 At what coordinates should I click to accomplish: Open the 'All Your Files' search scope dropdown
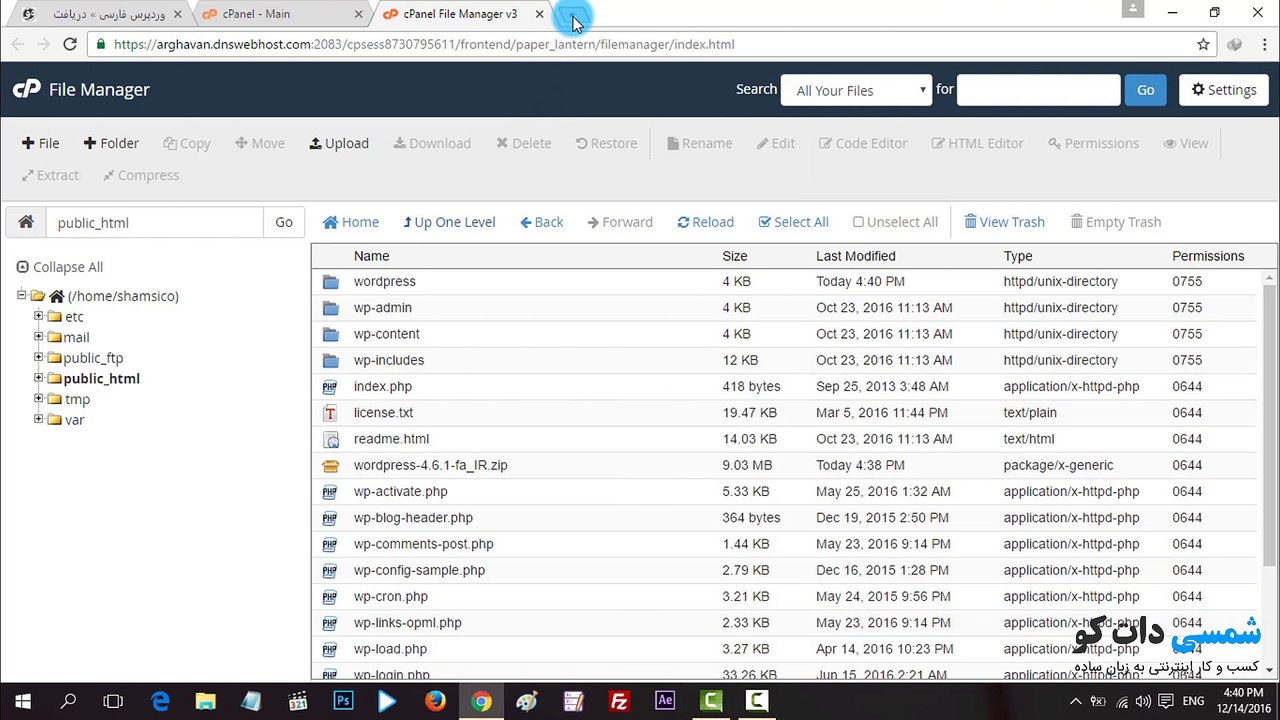(x=857, y=90)
